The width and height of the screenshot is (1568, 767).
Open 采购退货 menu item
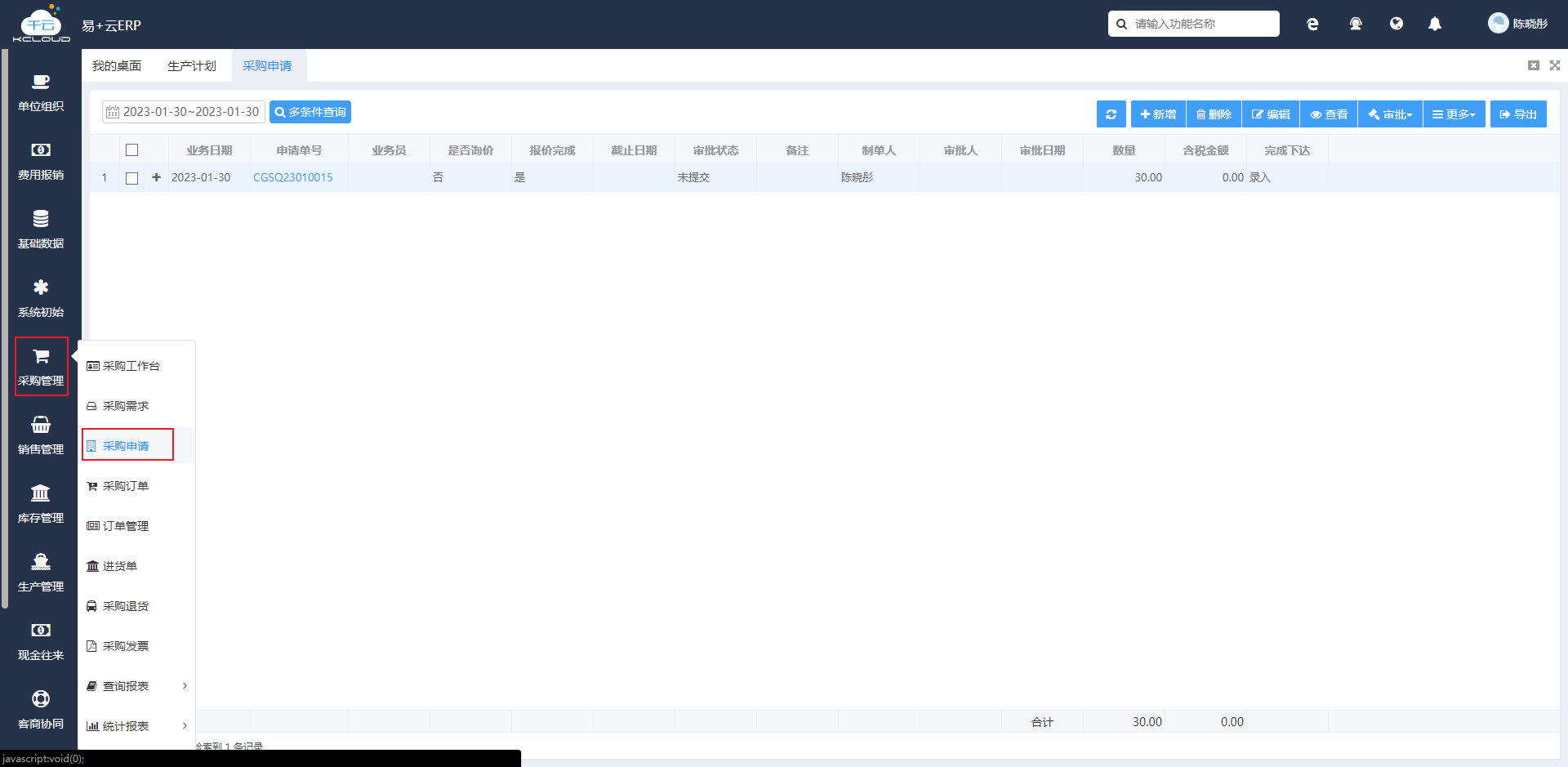[137, 606]
